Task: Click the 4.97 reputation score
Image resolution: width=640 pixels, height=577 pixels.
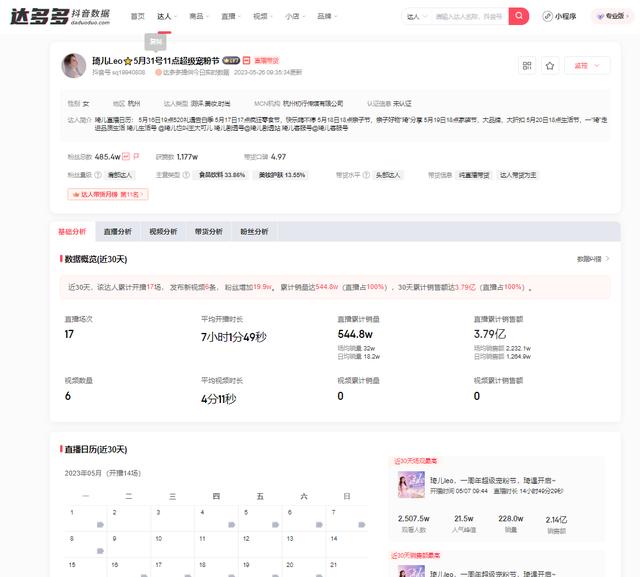Action: [x=278, y=157]
